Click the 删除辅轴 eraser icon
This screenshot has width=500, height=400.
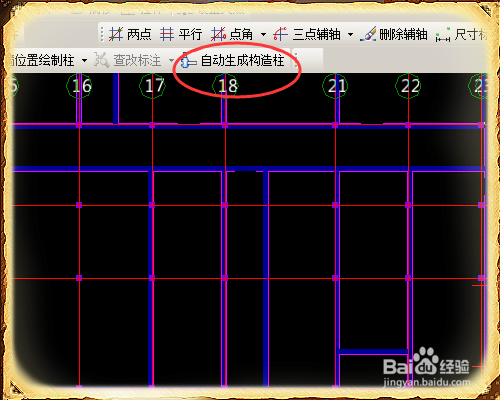tap(368, 34)
